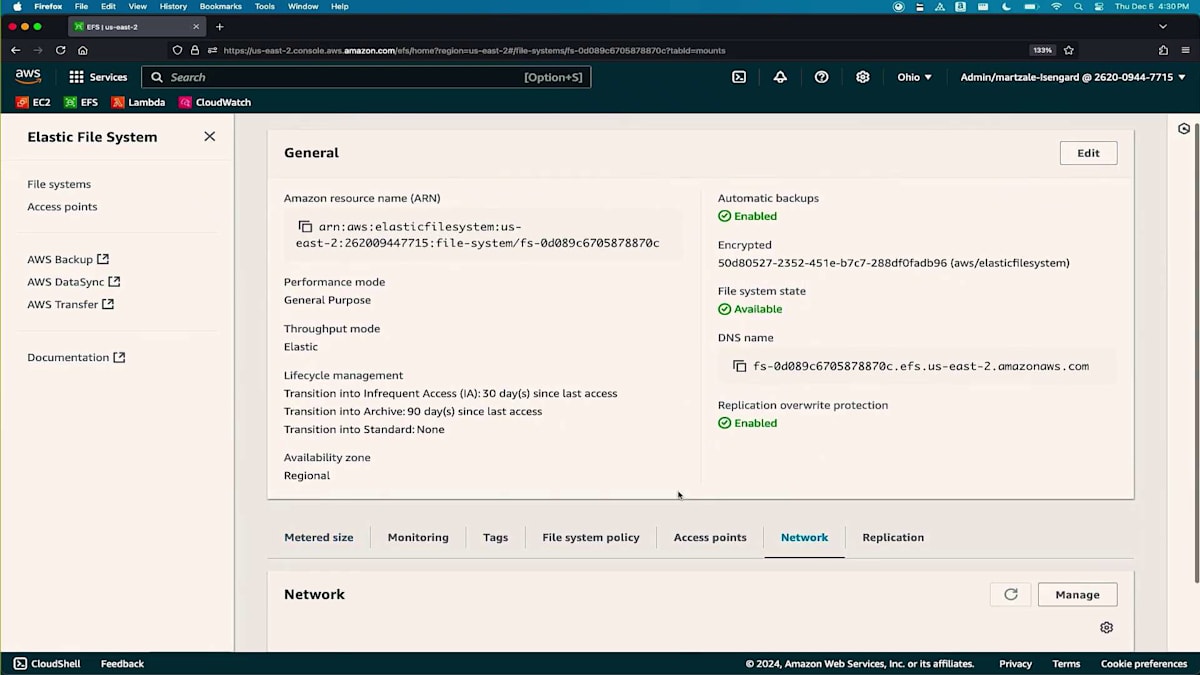Image resolution: width=1200 pixels, height=675 pixels.
Task: Switch to the Monitoring tab
Action: coord(418,537)
